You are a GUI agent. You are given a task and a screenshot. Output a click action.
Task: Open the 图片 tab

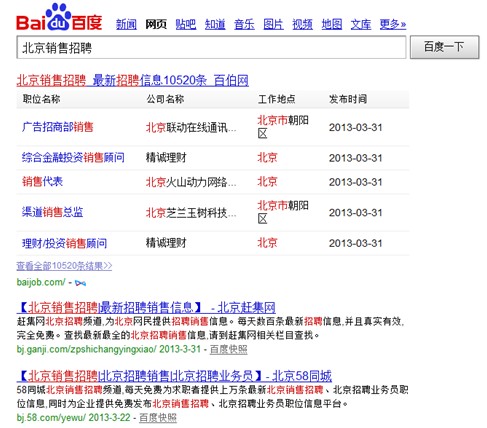(273, 24)
